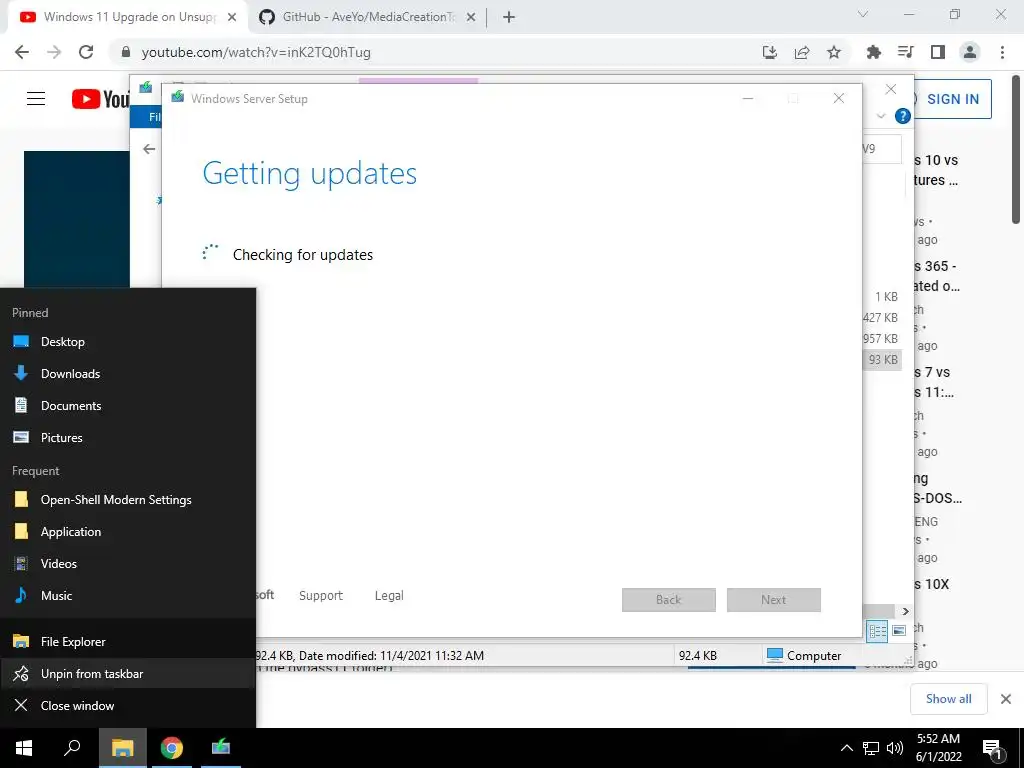Toggle Chrome side panel icon
The width and height of the screenshot is (1024, 768).
tap(938, 52)
